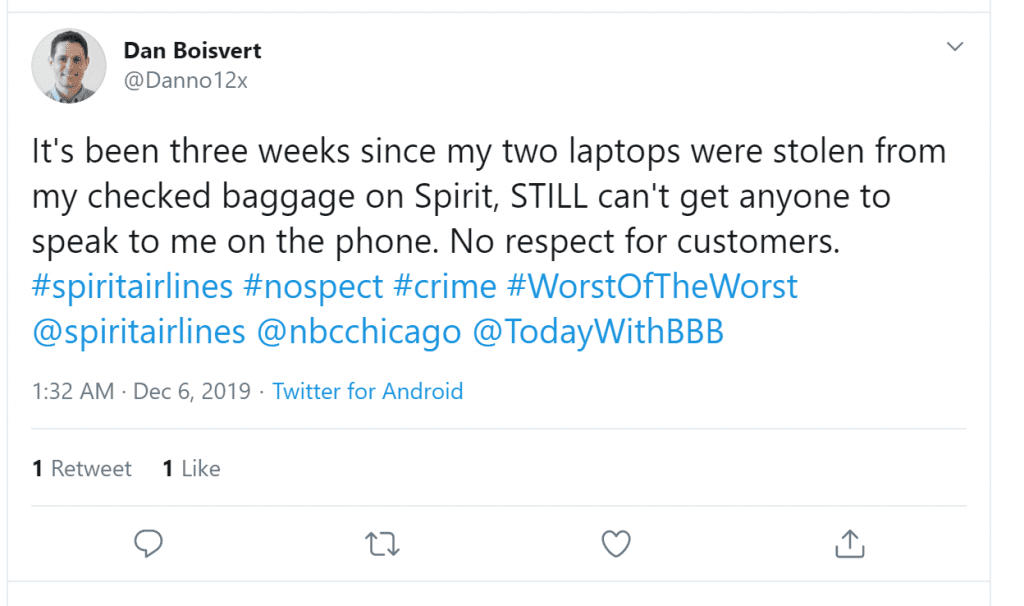Screen dimensions: 1024x606
Task: Click the share upload icon
Action: (x=850, y=543)
